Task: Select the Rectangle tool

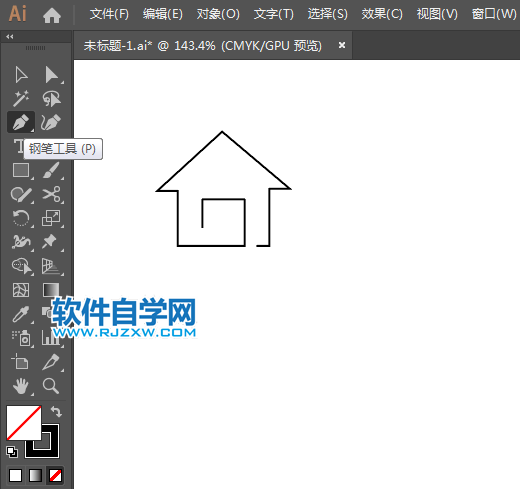Action: 21,170
